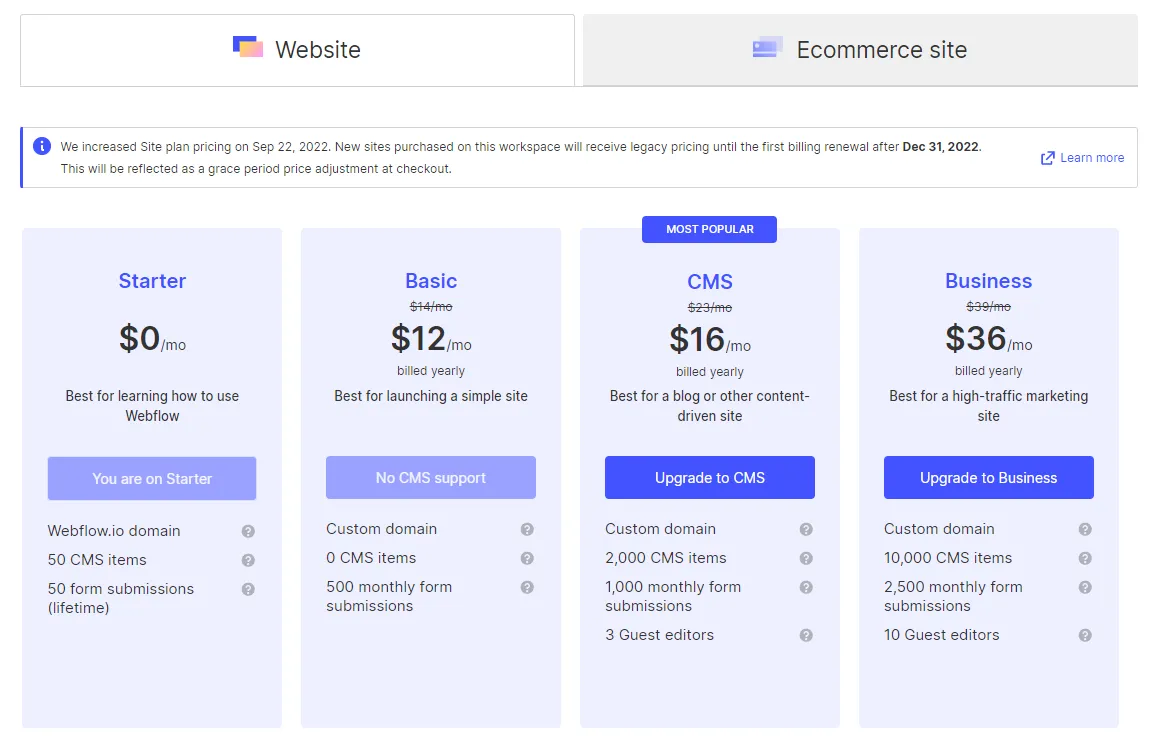Click the external link icon beside Learn more
Image resolution: width=1155 pixels, height=740 pixels.
coord(1046,157)
